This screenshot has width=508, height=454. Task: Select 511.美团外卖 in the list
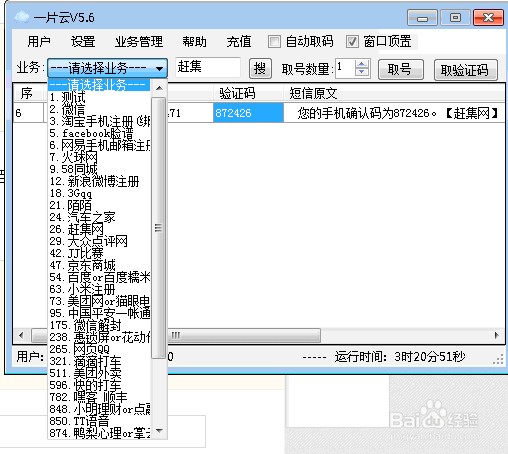[x=99, y=373]
